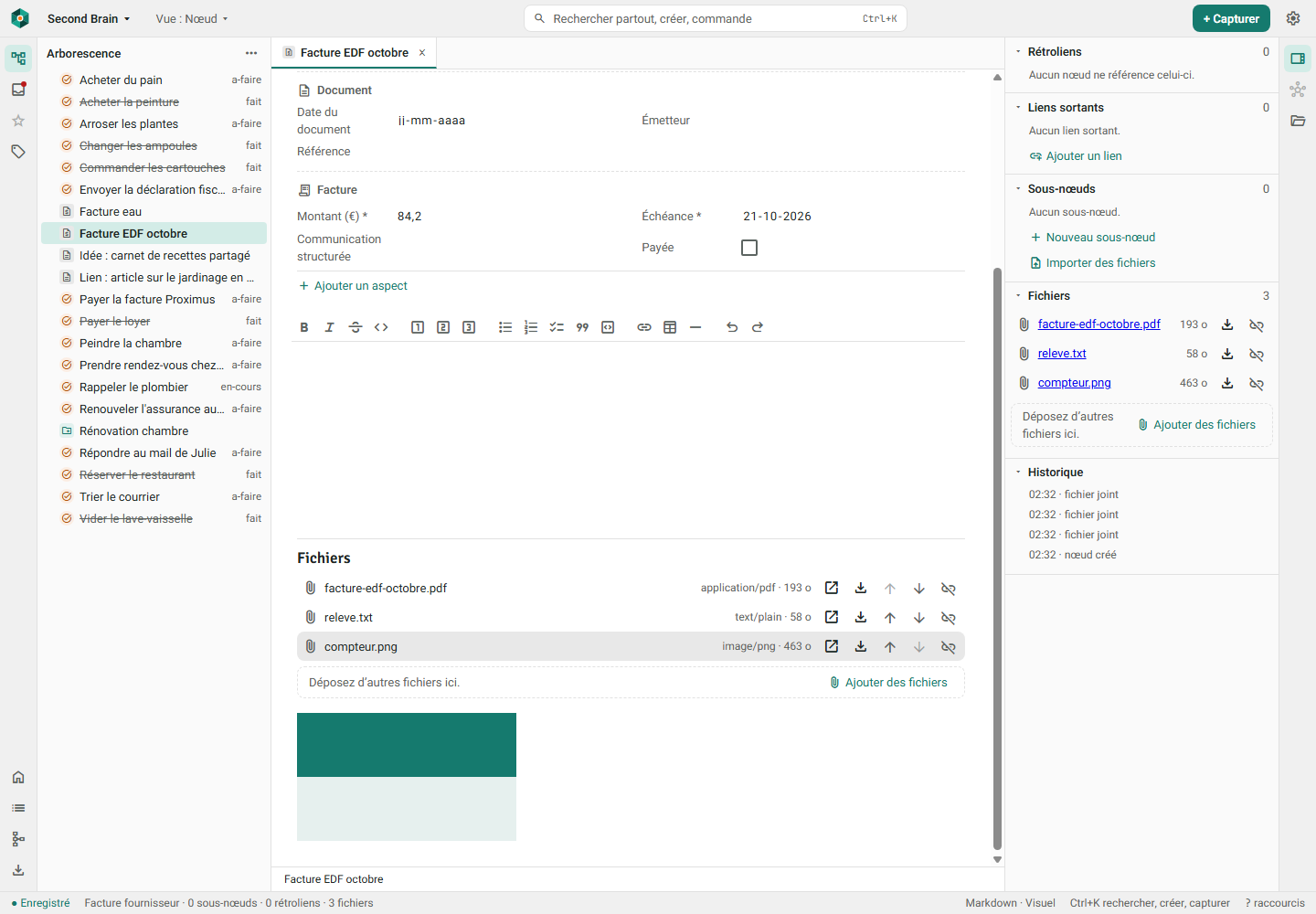Toggle status of Payer le loyer task

[x=67, y=321]
